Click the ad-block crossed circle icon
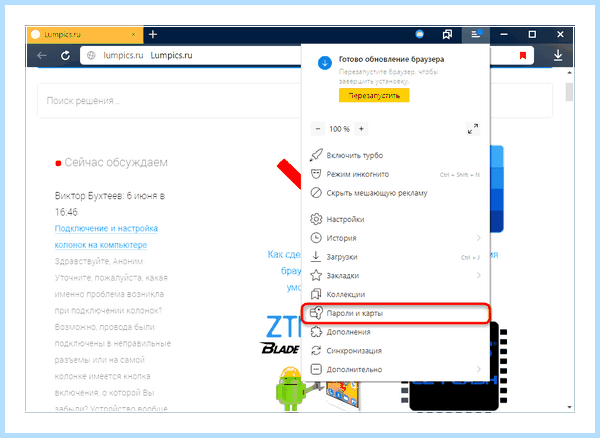 click(316, 193)
